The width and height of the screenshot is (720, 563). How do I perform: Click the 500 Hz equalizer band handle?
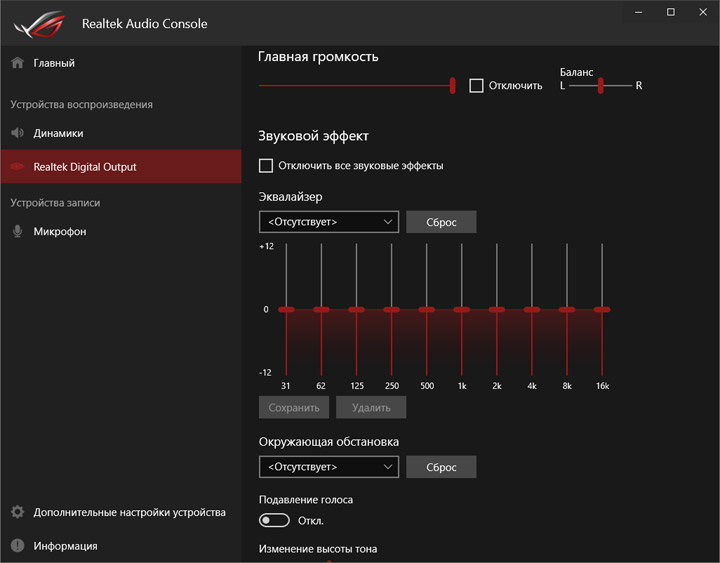(427, 310)
